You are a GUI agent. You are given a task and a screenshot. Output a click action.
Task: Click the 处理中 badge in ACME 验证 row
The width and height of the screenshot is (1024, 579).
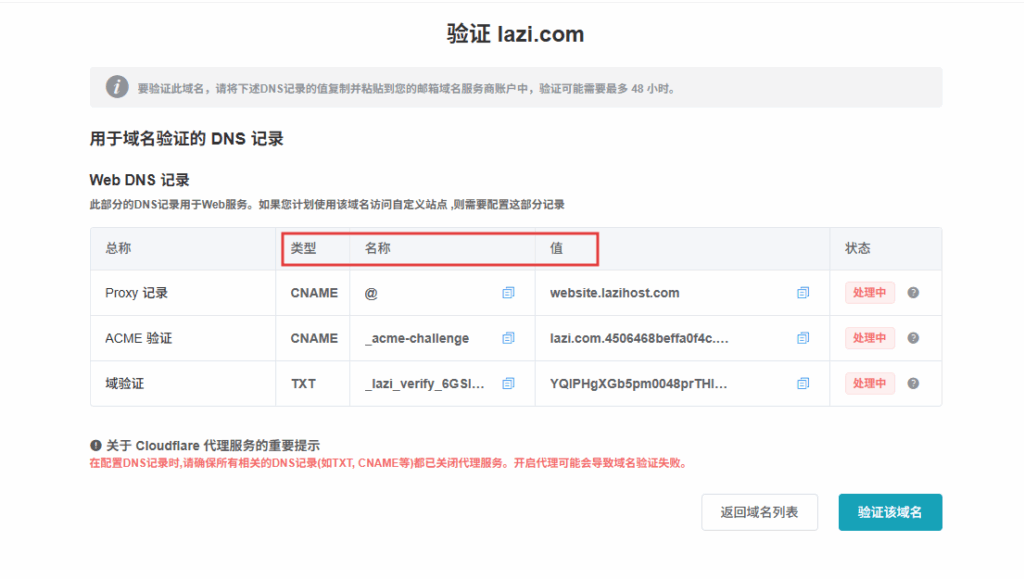pos(869,338)
